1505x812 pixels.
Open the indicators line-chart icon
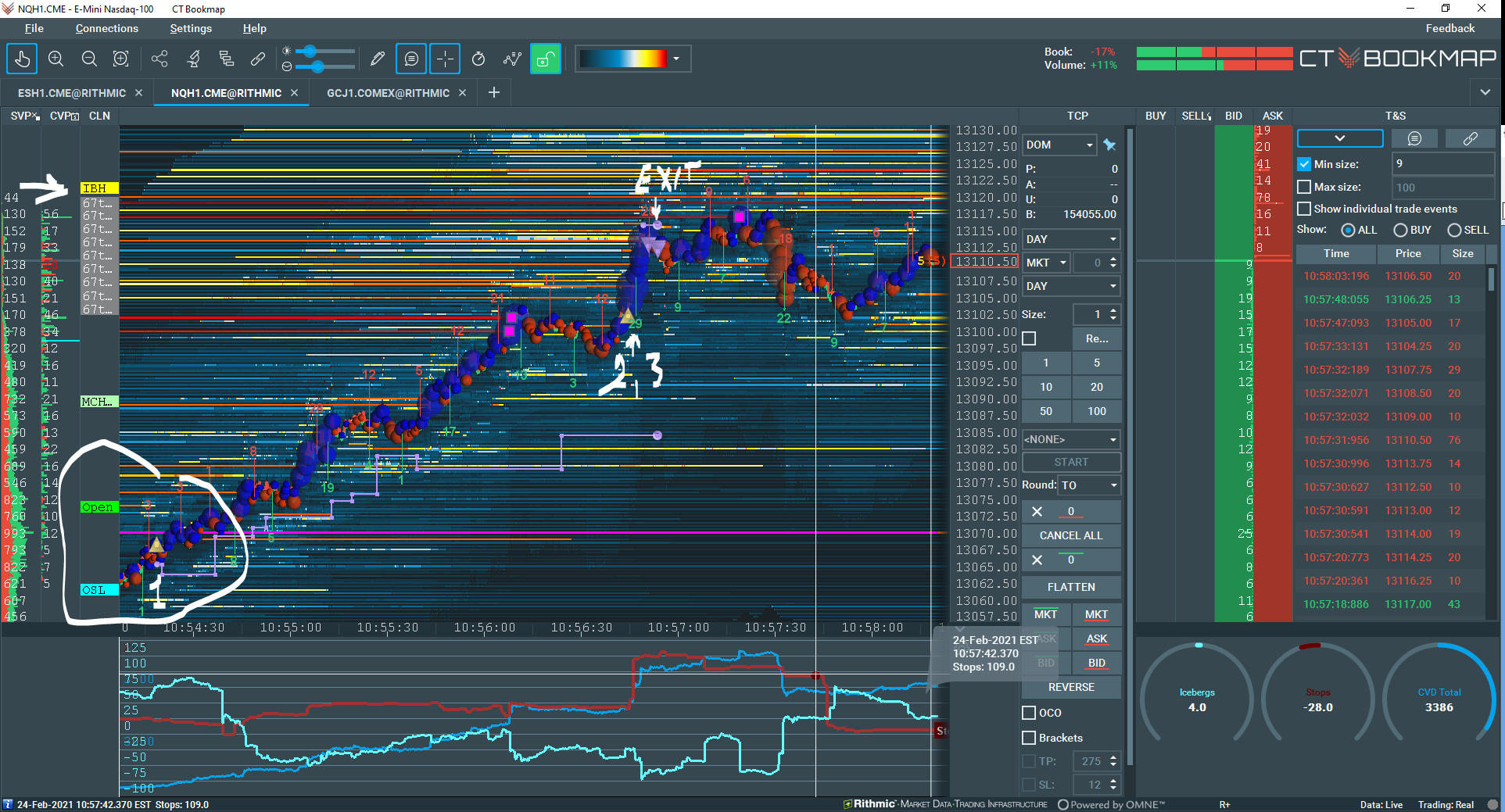(512, 59)
